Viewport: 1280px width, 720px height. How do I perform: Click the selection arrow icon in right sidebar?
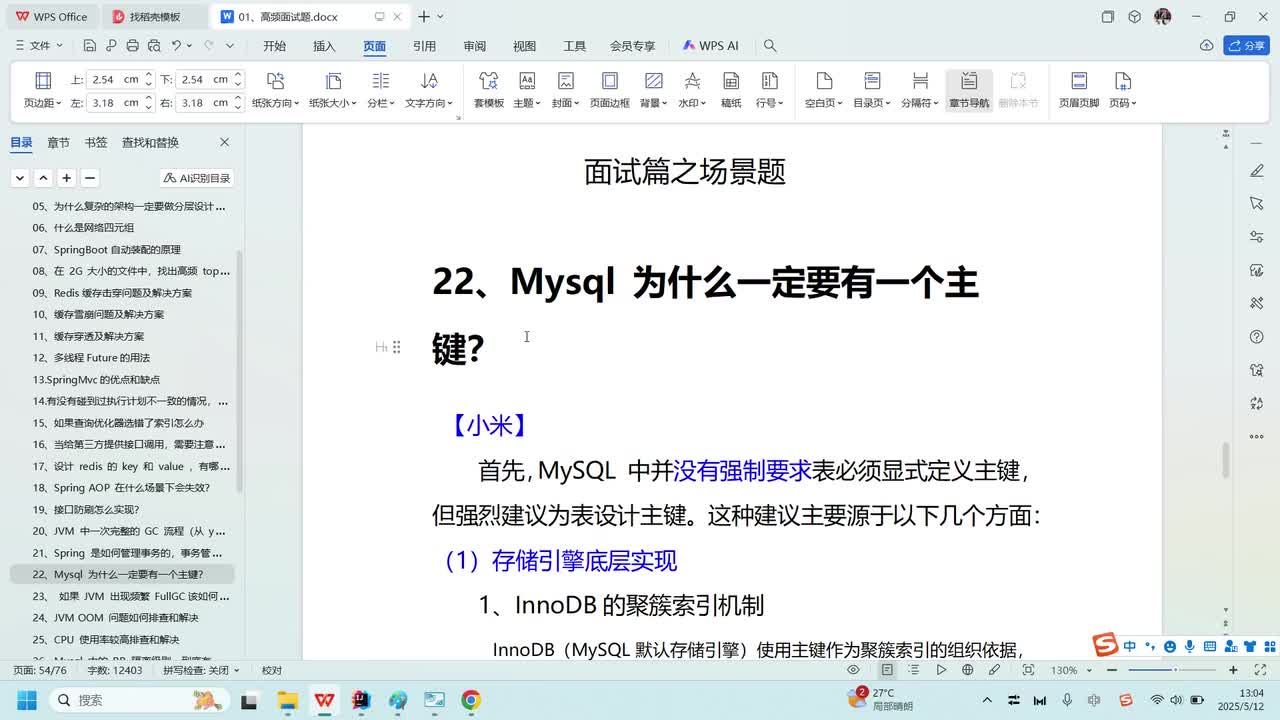(x=1257, y=204)
